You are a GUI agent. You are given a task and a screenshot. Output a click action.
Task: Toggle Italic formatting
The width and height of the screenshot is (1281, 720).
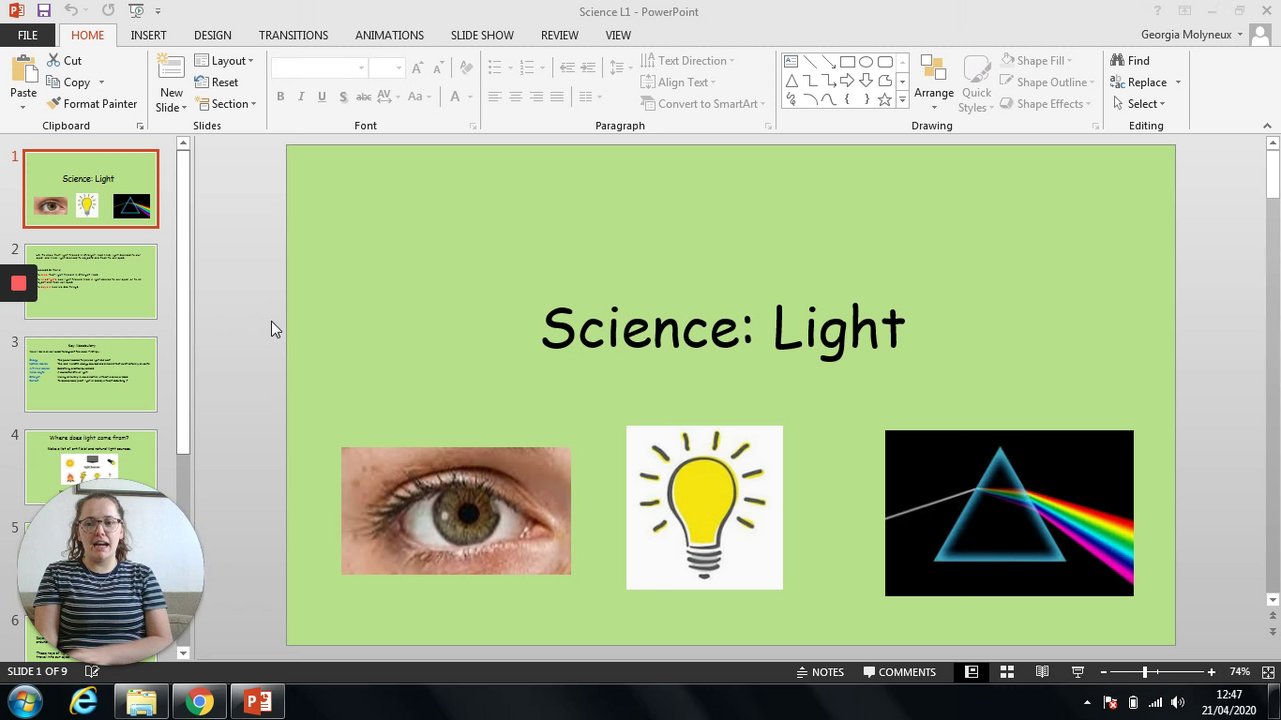(301, 97)
